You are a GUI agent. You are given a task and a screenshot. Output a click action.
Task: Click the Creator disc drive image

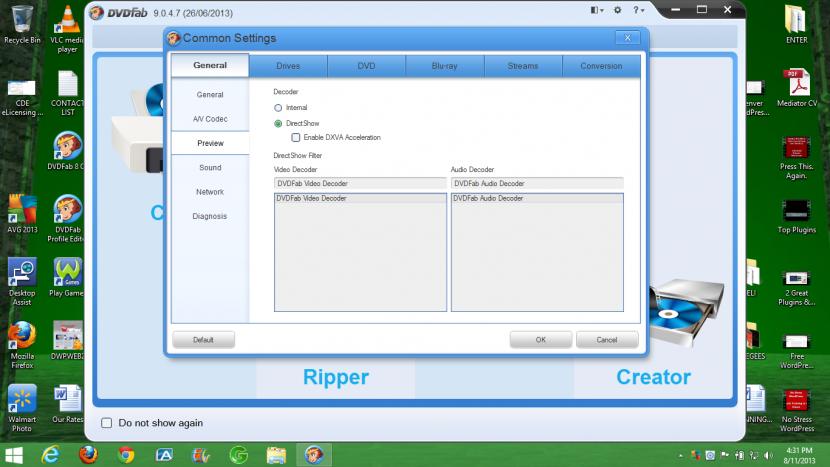tap(687, 311)
